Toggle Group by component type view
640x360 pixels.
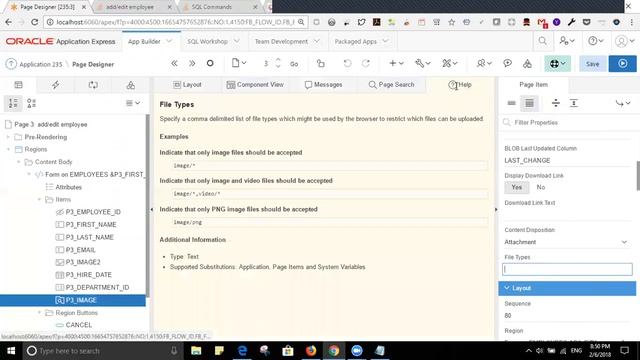pos(31,103)
